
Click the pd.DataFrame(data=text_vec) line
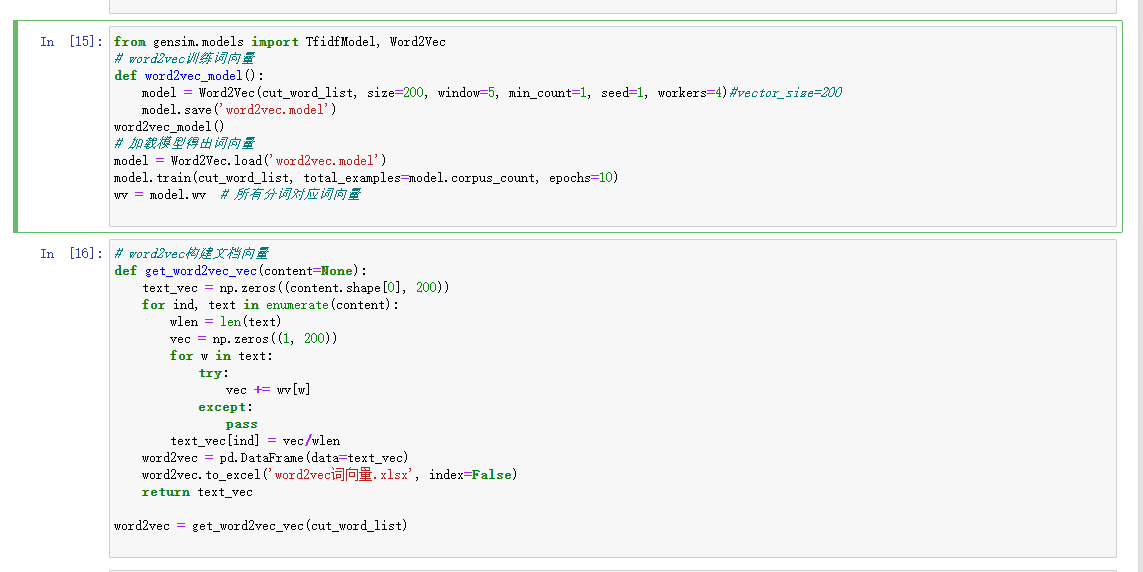[x=276, y=458]
